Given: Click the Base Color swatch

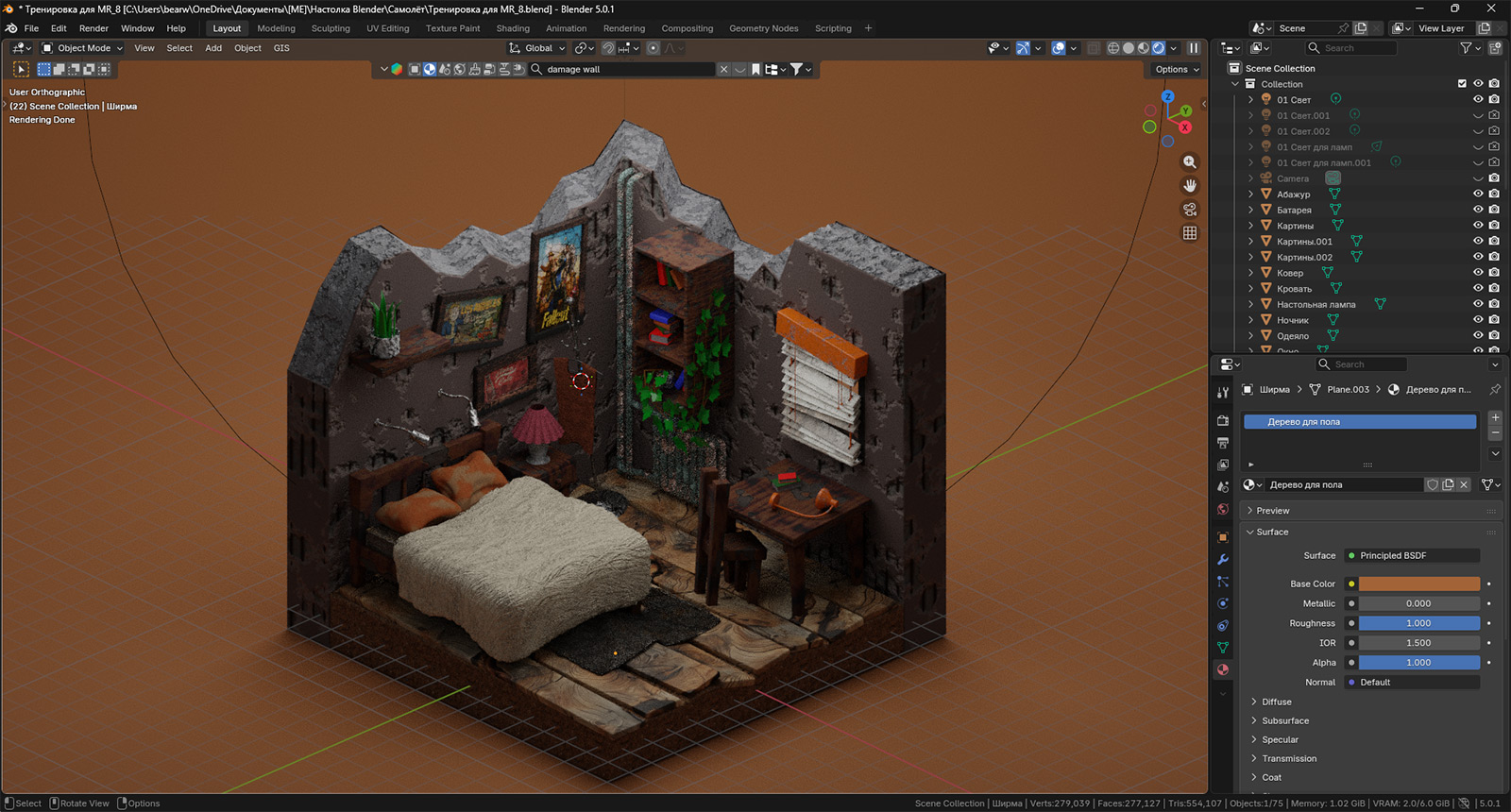Looking at the screenshot, I should click(x=1418, y=584).
